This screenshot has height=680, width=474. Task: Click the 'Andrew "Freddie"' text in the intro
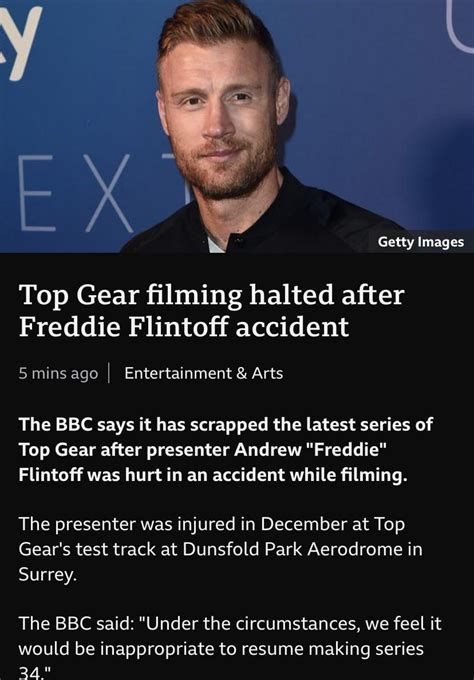[310, 450]
